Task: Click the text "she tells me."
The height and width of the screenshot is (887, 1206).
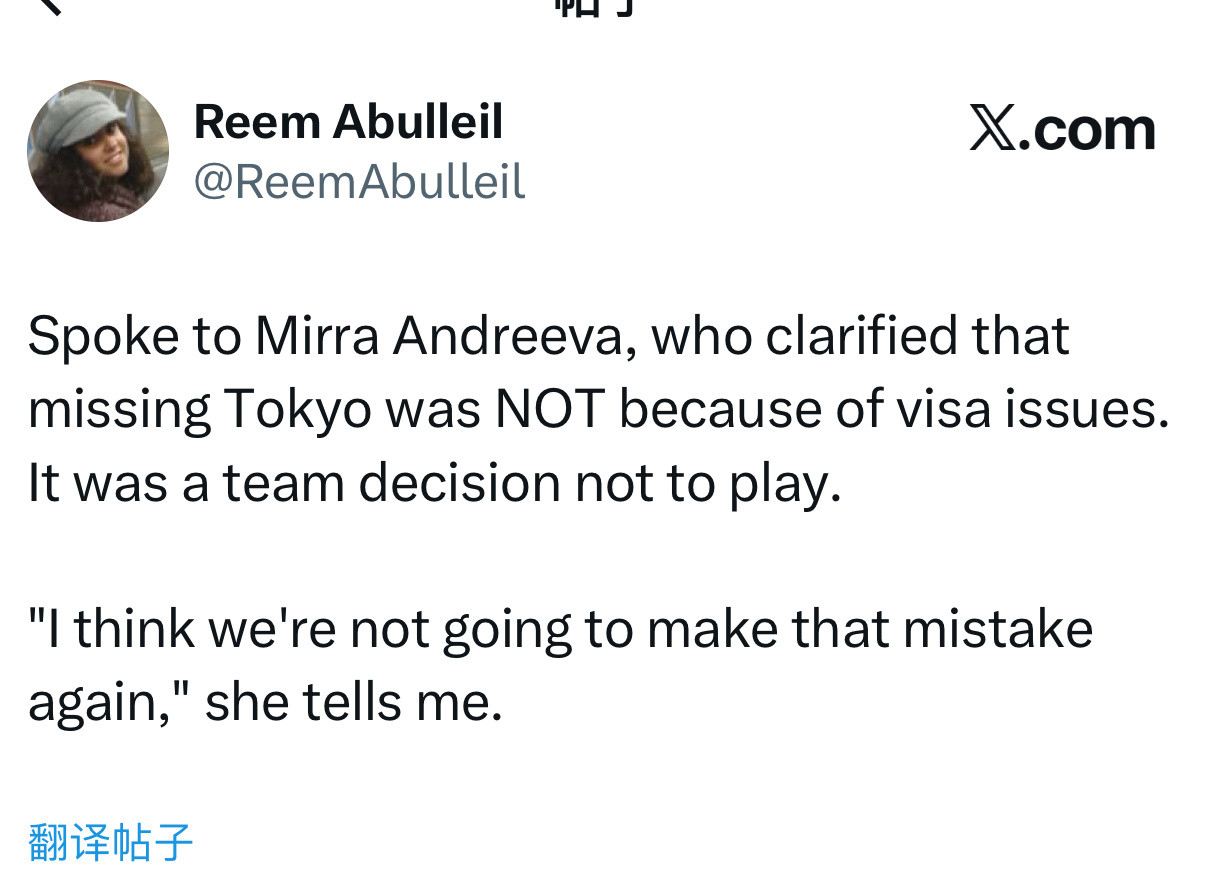Action: tap(353, 703)
